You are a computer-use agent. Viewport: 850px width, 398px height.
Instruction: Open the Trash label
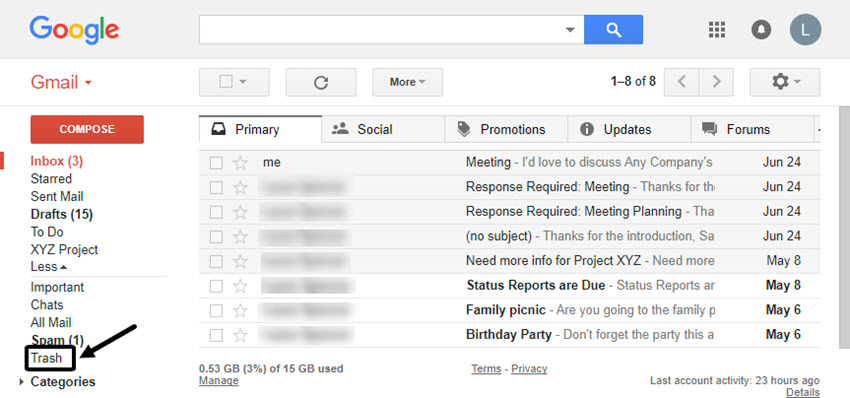[47, 358]
